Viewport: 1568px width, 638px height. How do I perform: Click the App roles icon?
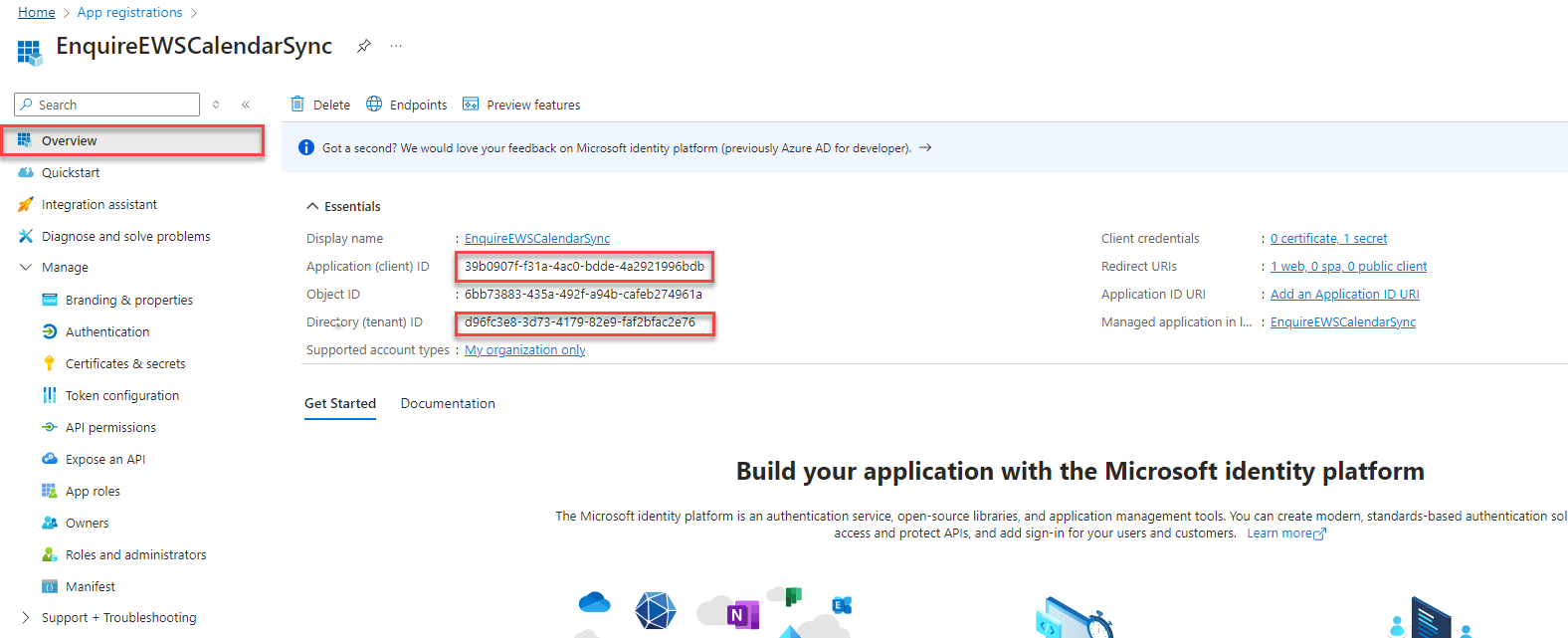[50, 491]
